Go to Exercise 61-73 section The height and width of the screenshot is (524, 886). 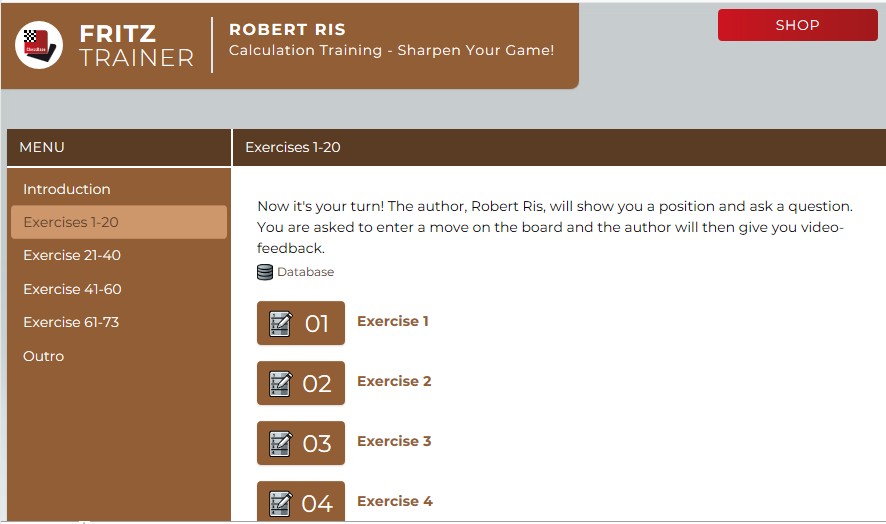(71, 322)
